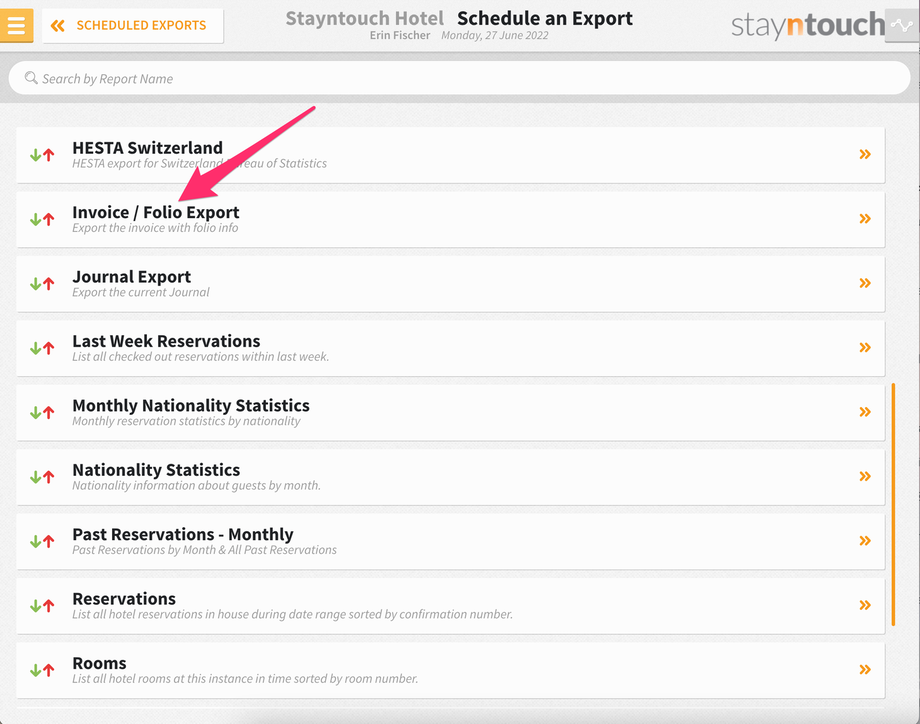Click "List all checked out reservations" description

200,357
